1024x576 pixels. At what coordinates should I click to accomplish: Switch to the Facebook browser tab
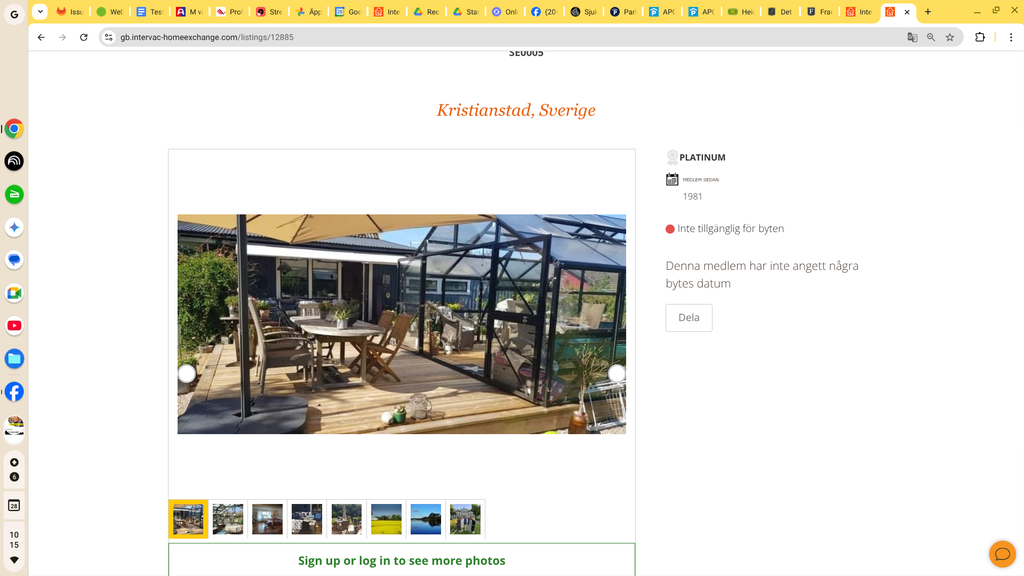coord(543,12)
